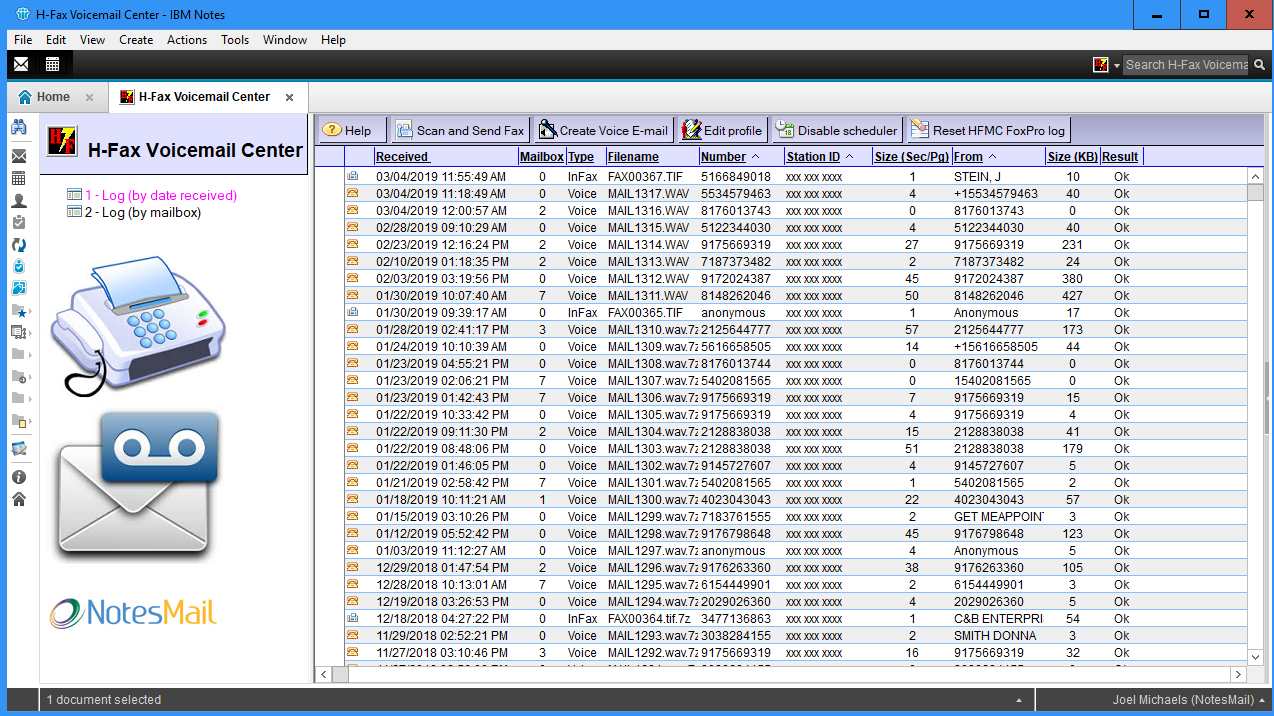Screen dimensions: 1274x716
Task: Click the large fax machine image
Action: [138, 325]
